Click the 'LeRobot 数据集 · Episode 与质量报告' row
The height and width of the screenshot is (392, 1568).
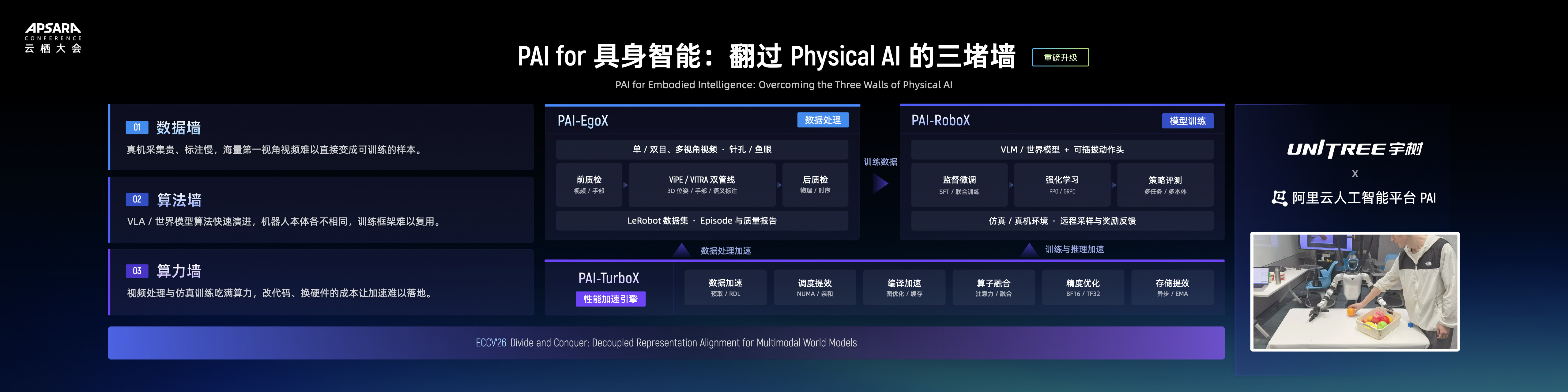click(x=702, y=221)
